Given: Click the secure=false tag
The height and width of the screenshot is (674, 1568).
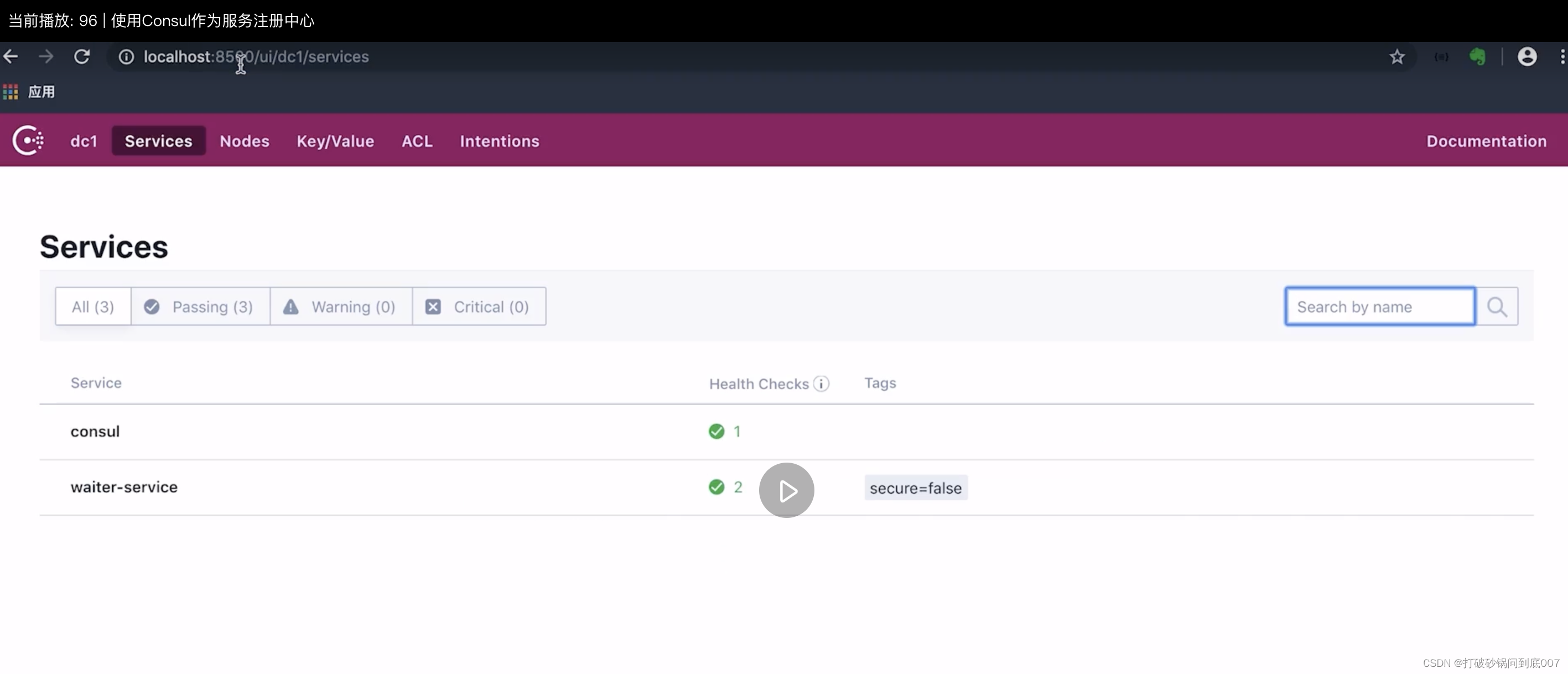Looking at the screenshot, I should 916,488.
